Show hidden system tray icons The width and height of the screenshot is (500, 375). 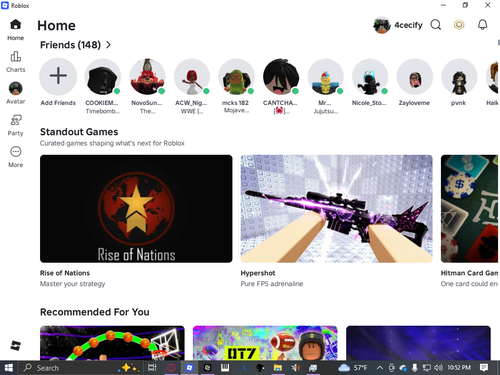point(380,368)
